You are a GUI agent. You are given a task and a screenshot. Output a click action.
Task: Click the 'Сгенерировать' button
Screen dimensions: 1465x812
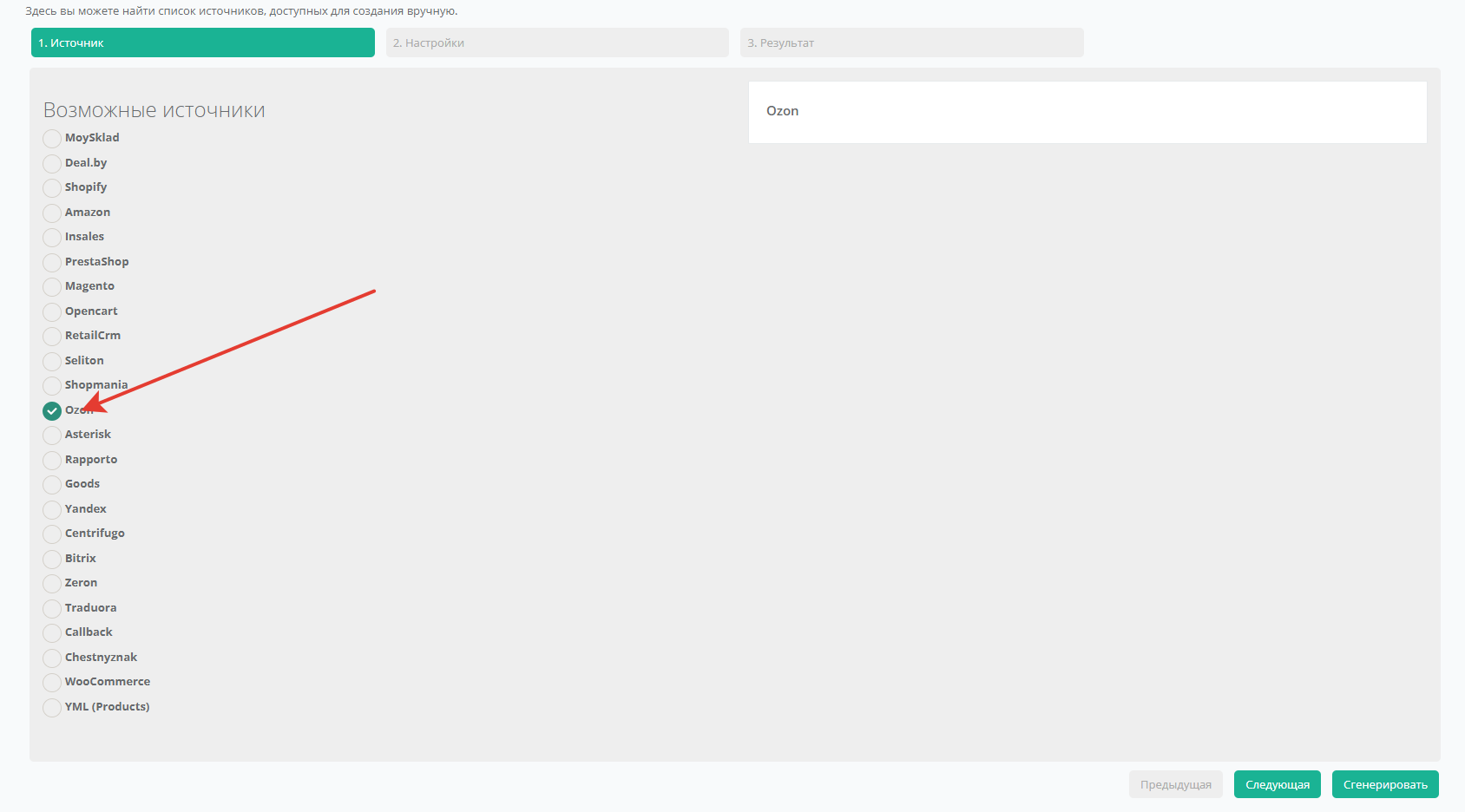[1385, 784]
